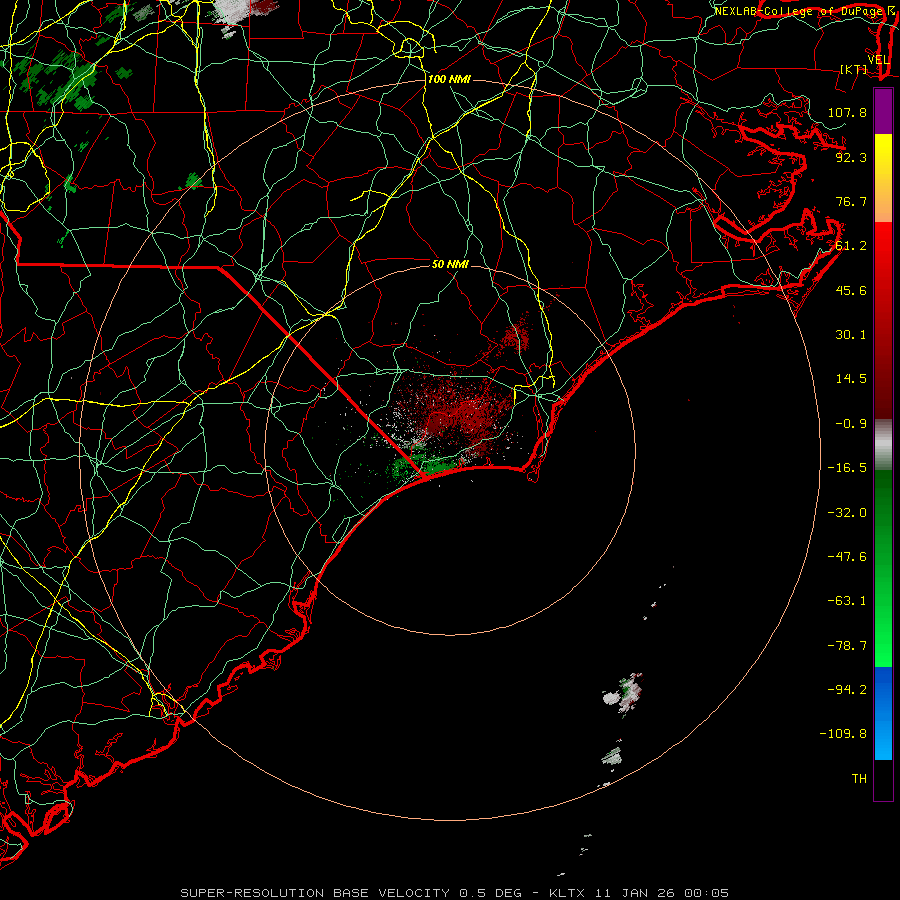Select the blue segment of the velocity scale

[883, 713]
